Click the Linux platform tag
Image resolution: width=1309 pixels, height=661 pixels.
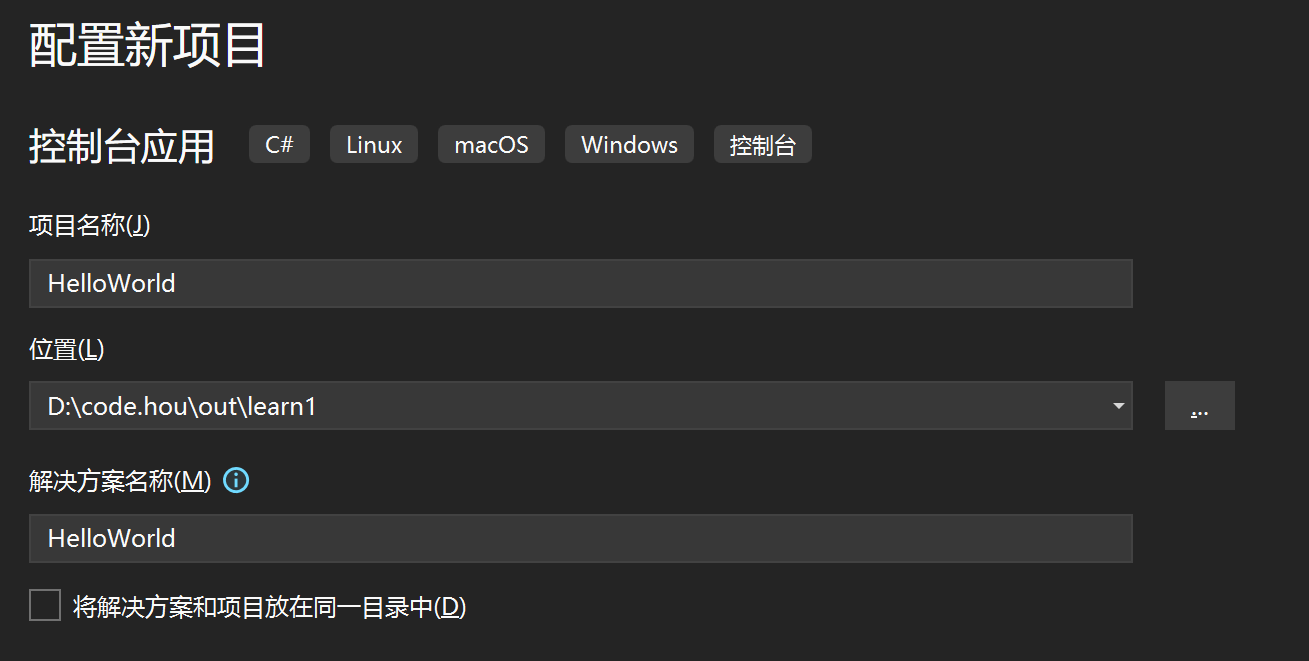click(x=374, y=145)
